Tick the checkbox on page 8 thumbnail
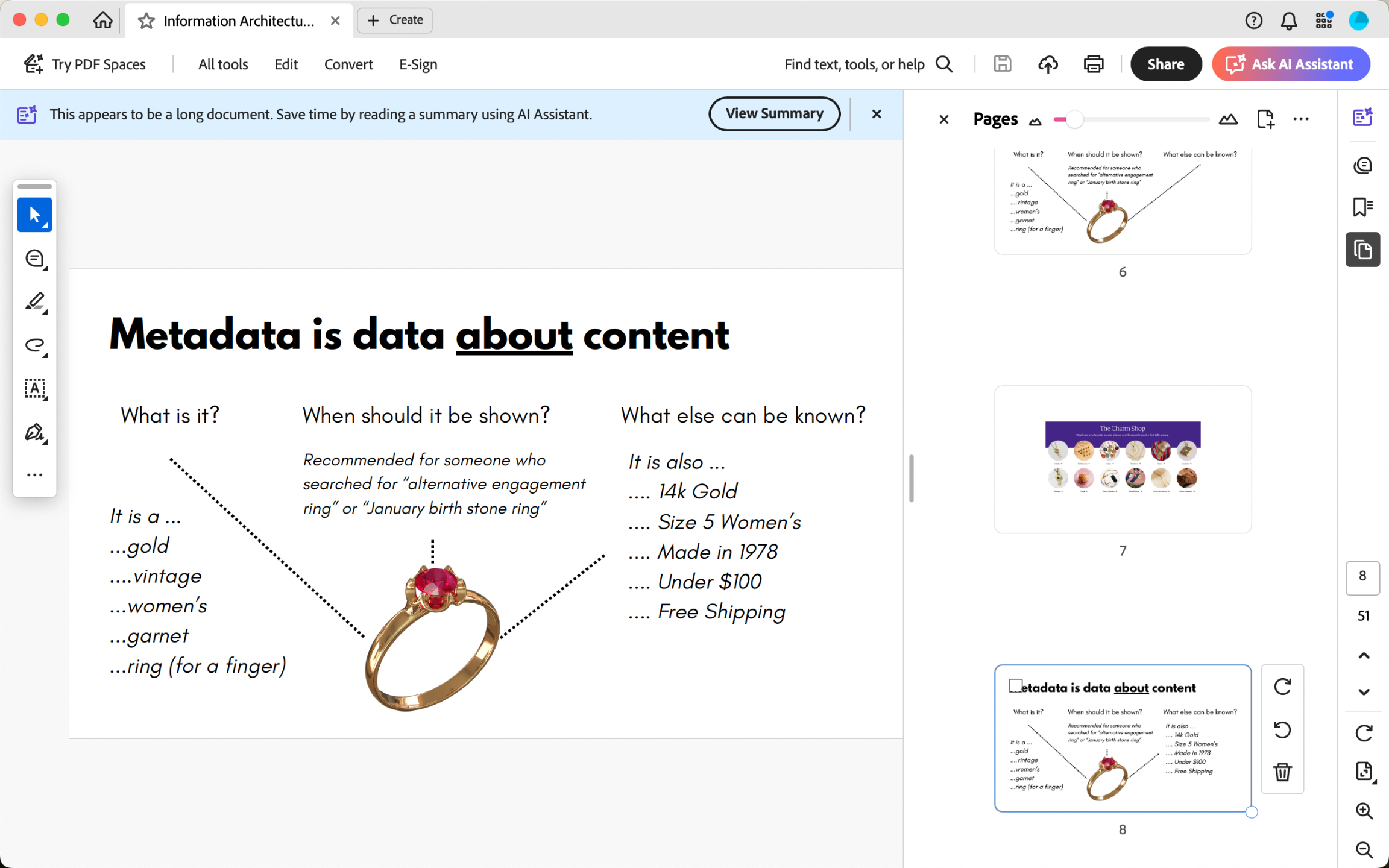The height and width of the screenshot is (868, 1389). [x=1015, y=685]
